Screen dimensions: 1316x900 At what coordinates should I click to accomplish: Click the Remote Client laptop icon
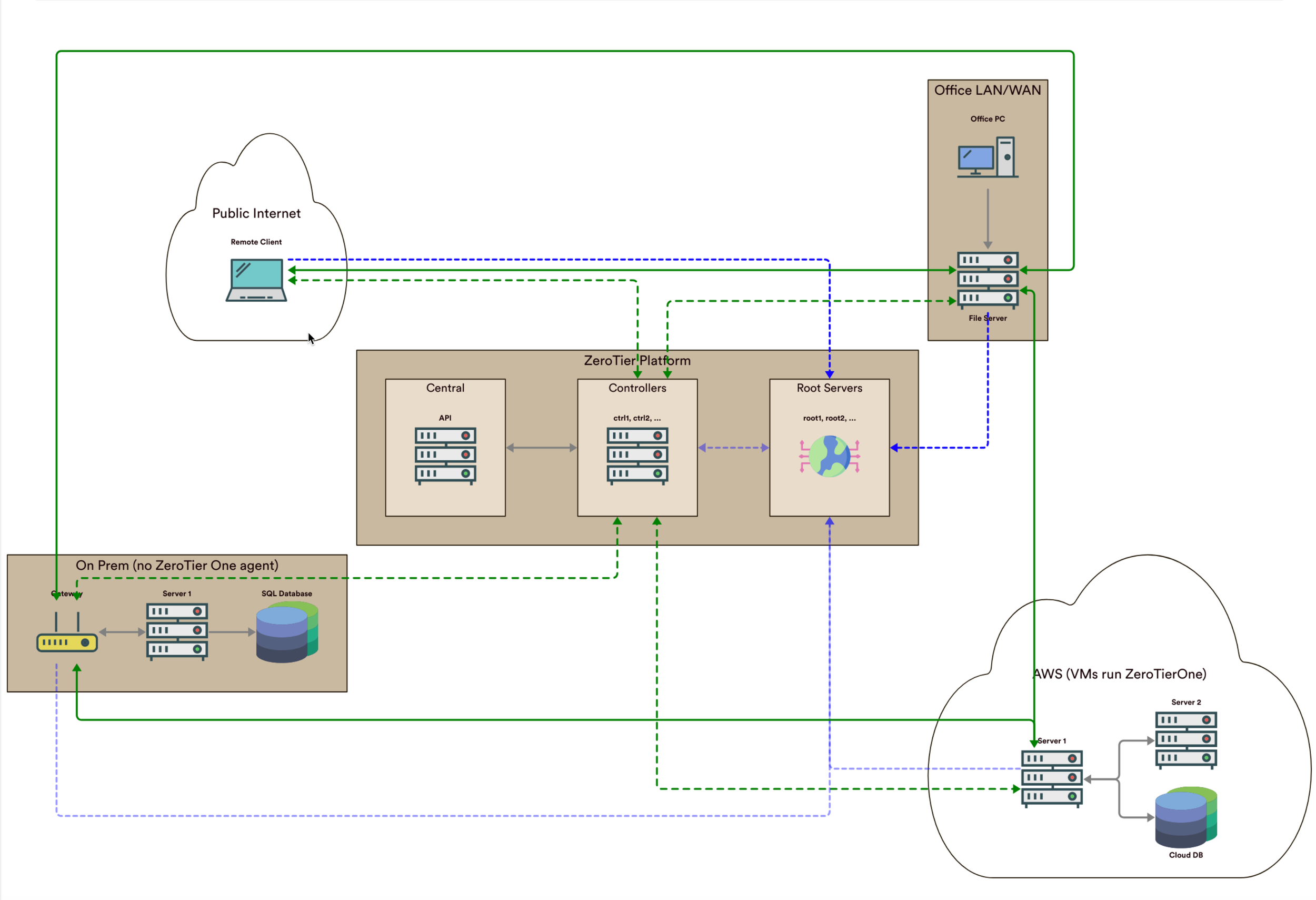(x=256, y=280)
